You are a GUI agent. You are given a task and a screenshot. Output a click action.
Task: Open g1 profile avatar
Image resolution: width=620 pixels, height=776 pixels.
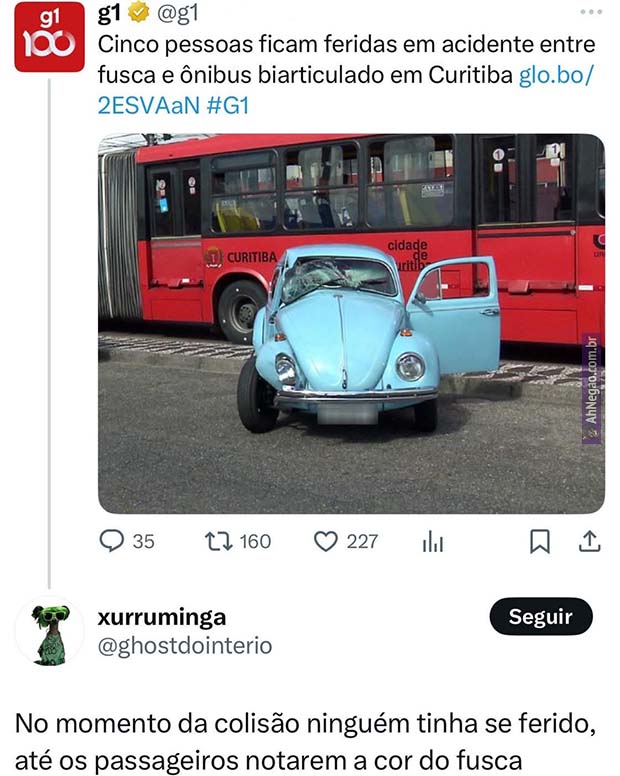[x=49, y=36]
